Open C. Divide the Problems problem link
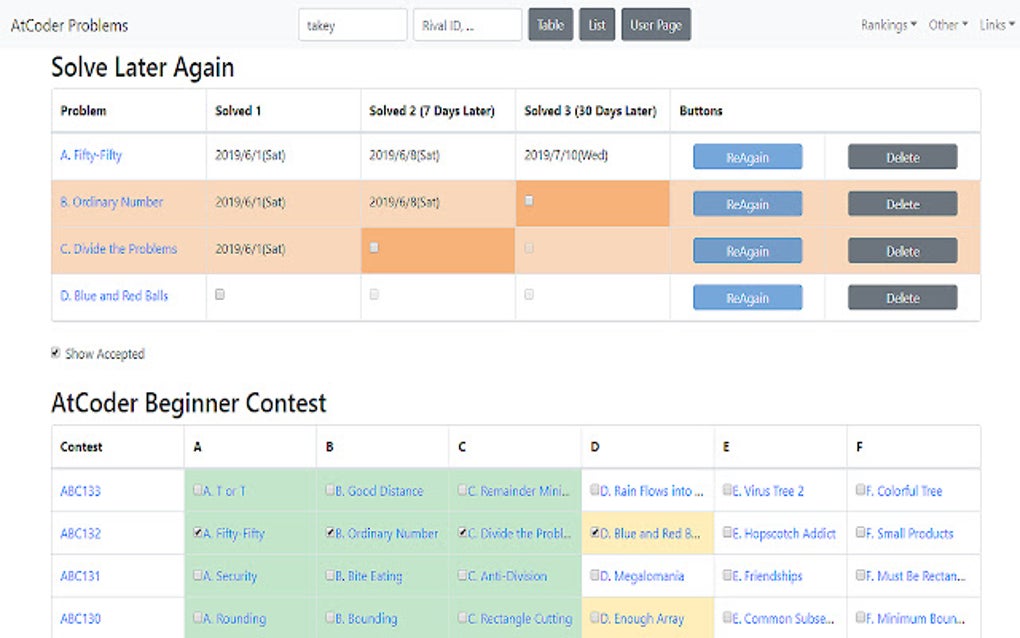Image resolution: width=1020 pixels, height=638 pixels. pos(118,249)
